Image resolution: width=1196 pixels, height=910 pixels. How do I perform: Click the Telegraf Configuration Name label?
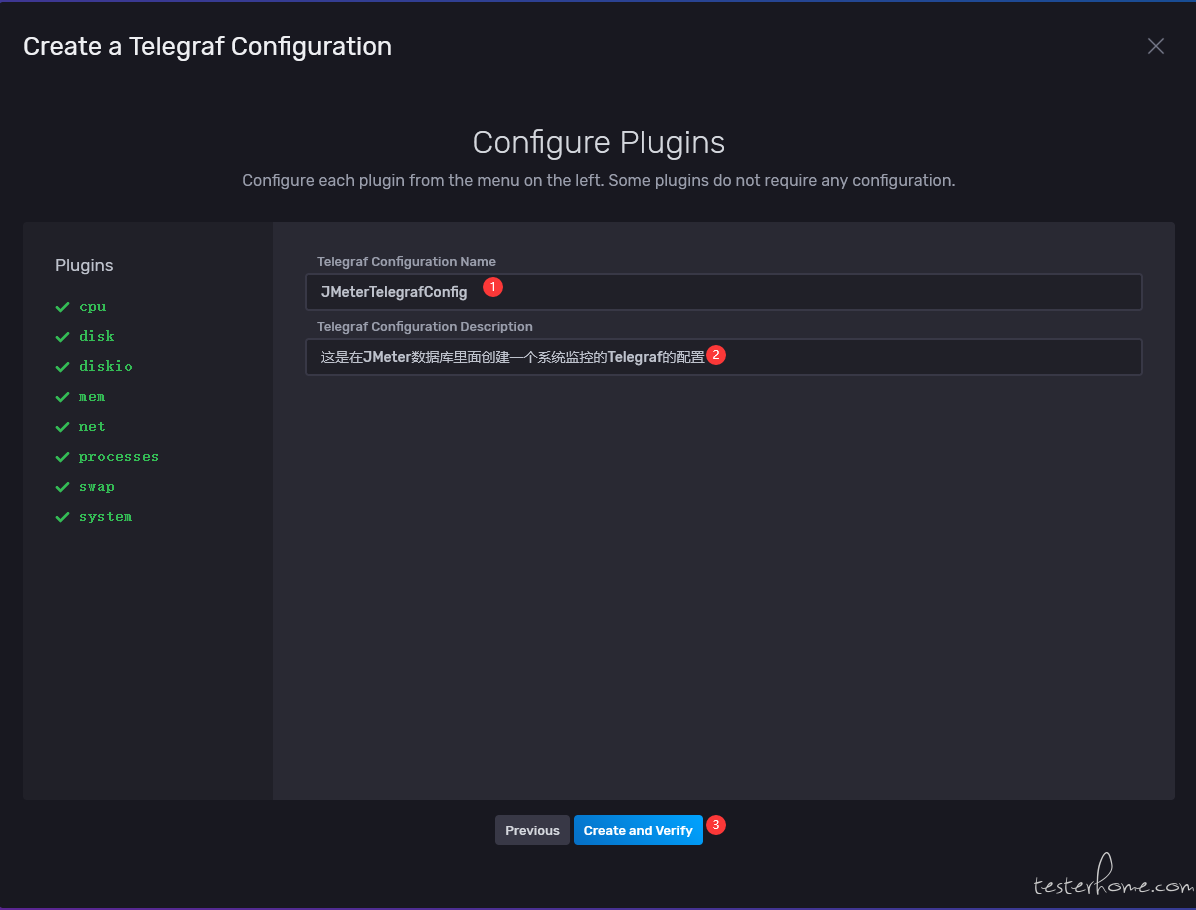(x=406, y=262)
